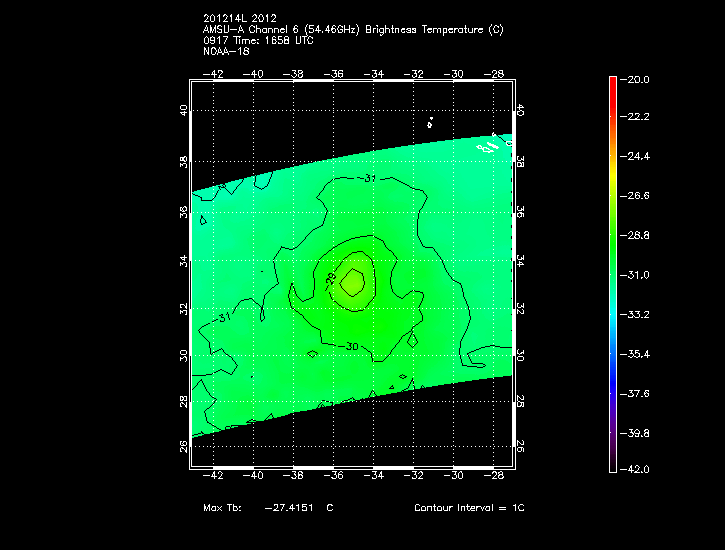This screenshot has height=550, width=725.
Task: Click the -30 tick label on the bottom longitude axis
Action: click(x=455, y=477)
